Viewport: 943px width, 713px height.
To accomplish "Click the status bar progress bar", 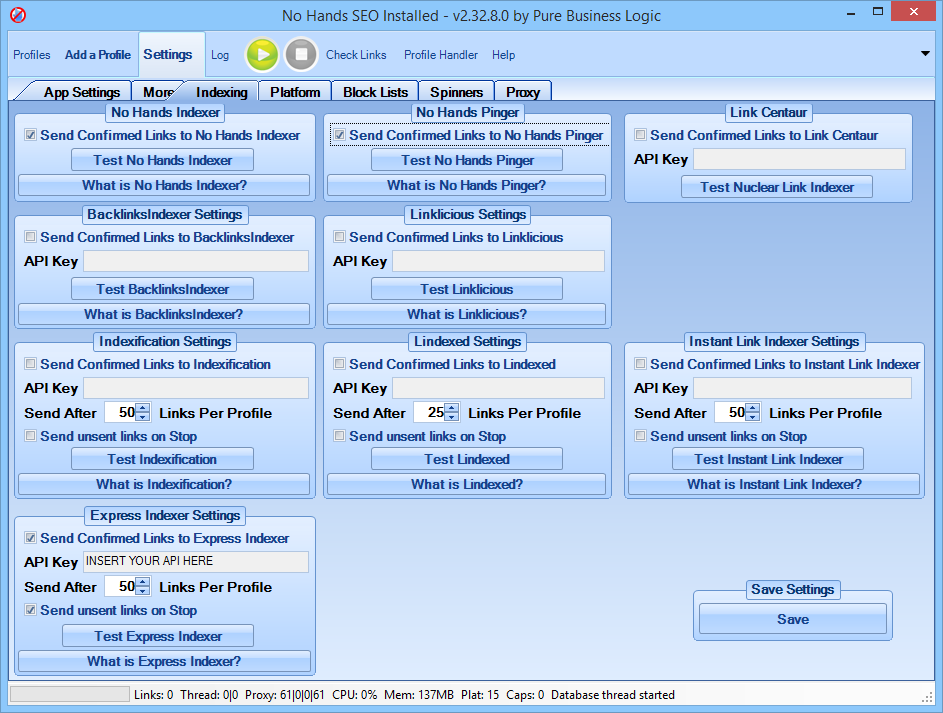I will [x=70, y=694].
